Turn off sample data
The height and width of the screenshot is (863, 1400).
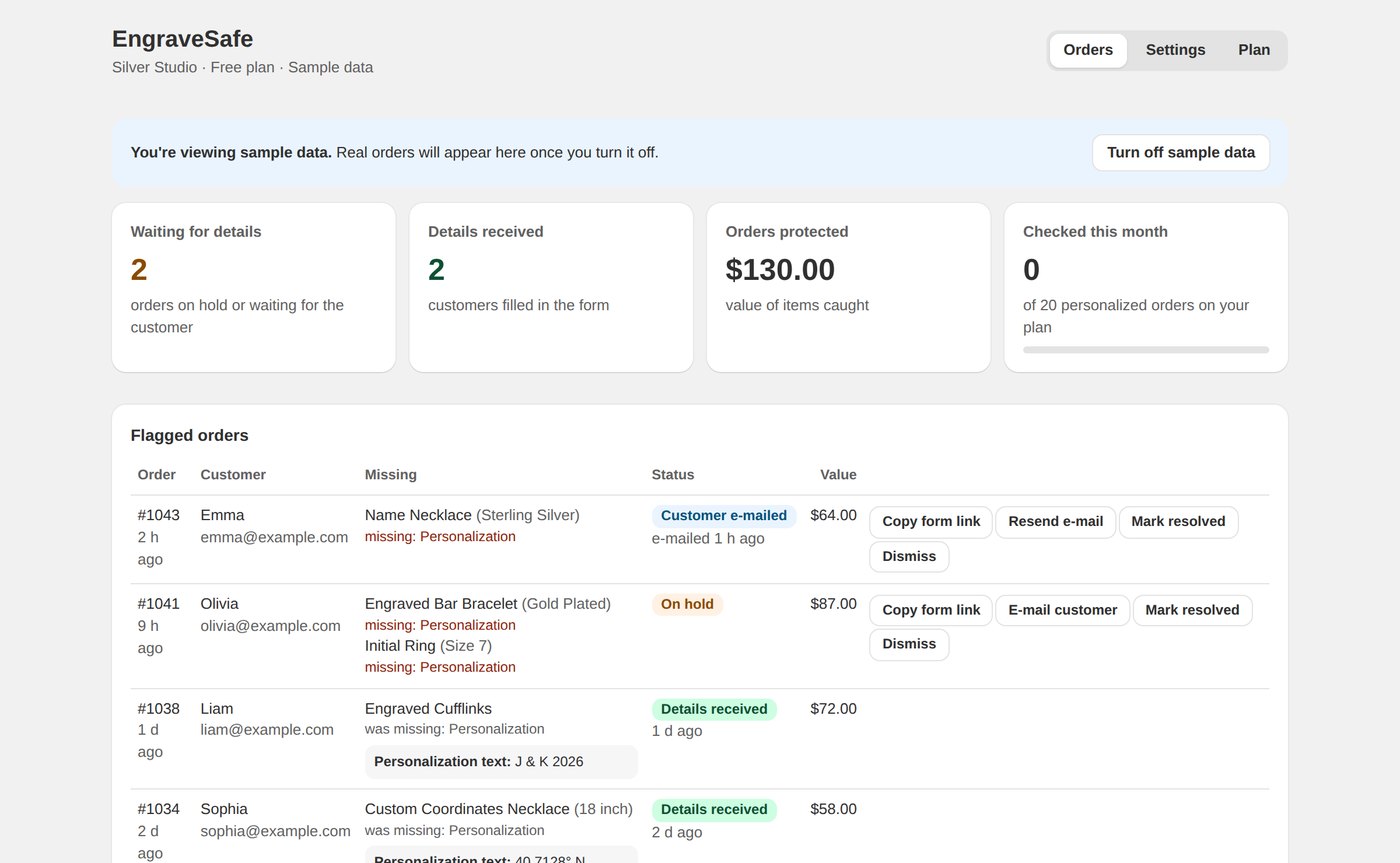click(x=1181, y=153)
